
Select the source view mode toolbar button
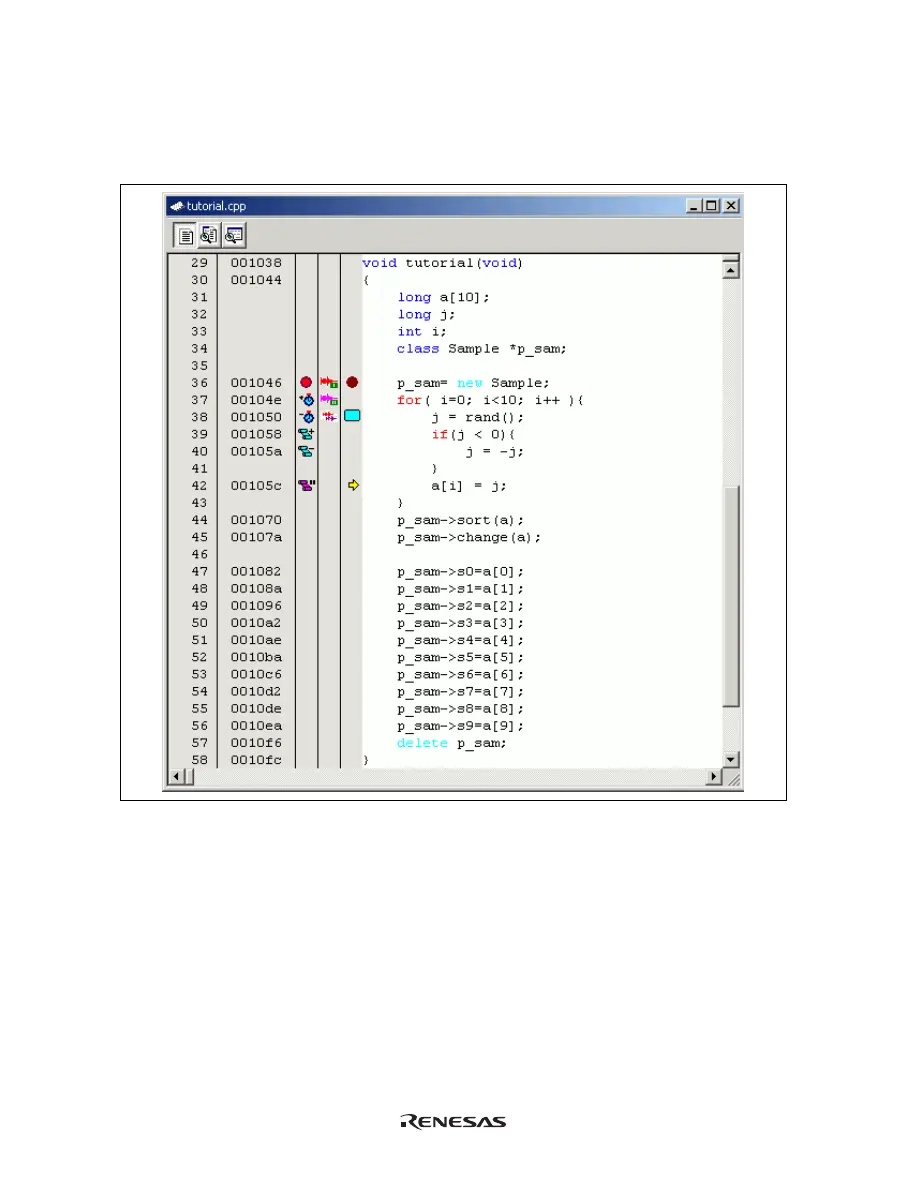click(x=185, y=236)
